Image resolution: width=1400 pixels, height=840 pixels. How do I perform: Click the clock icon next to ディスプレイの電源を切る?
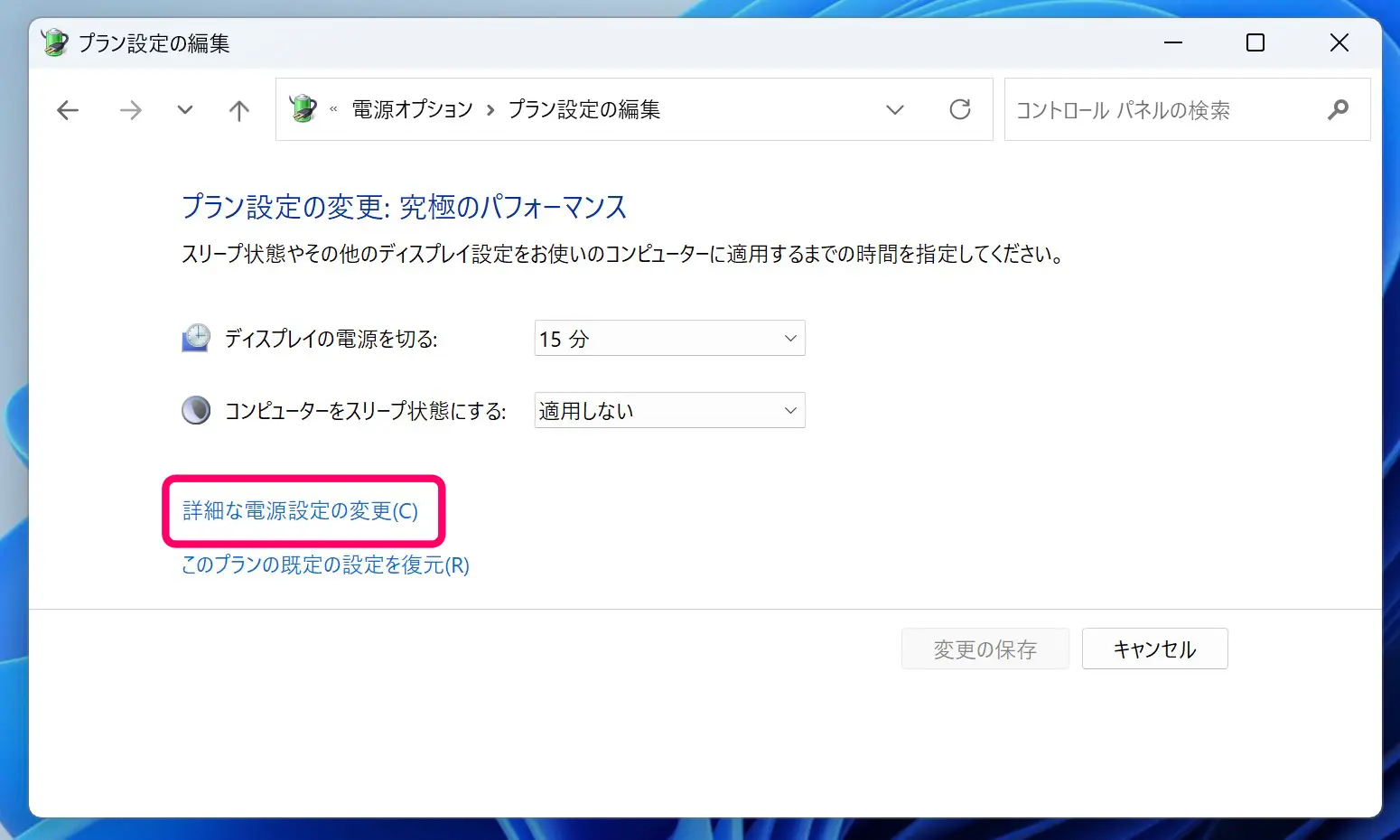194,338
